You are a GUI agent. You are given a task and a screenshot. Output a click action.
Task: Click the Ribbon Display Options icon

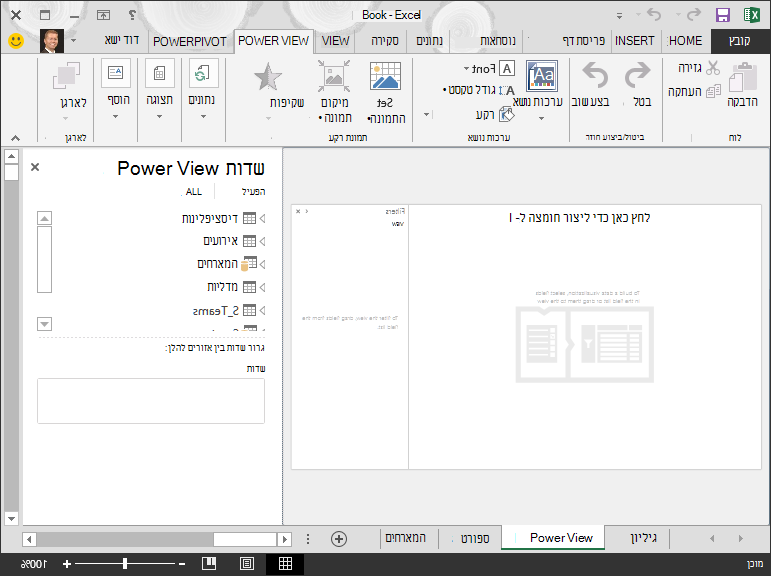point(103,15)
